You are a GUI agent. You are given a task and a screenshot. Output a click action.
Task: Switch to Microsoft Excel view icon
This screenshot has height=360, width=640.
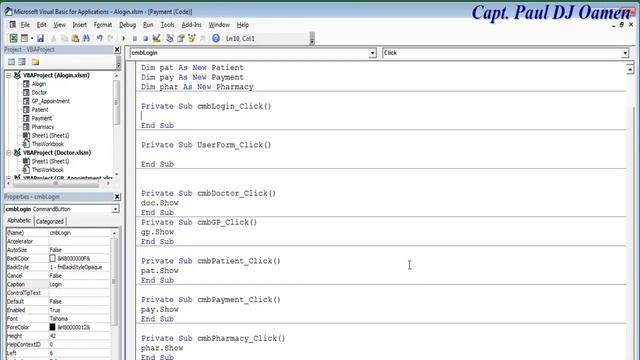[x=13, y=38]
